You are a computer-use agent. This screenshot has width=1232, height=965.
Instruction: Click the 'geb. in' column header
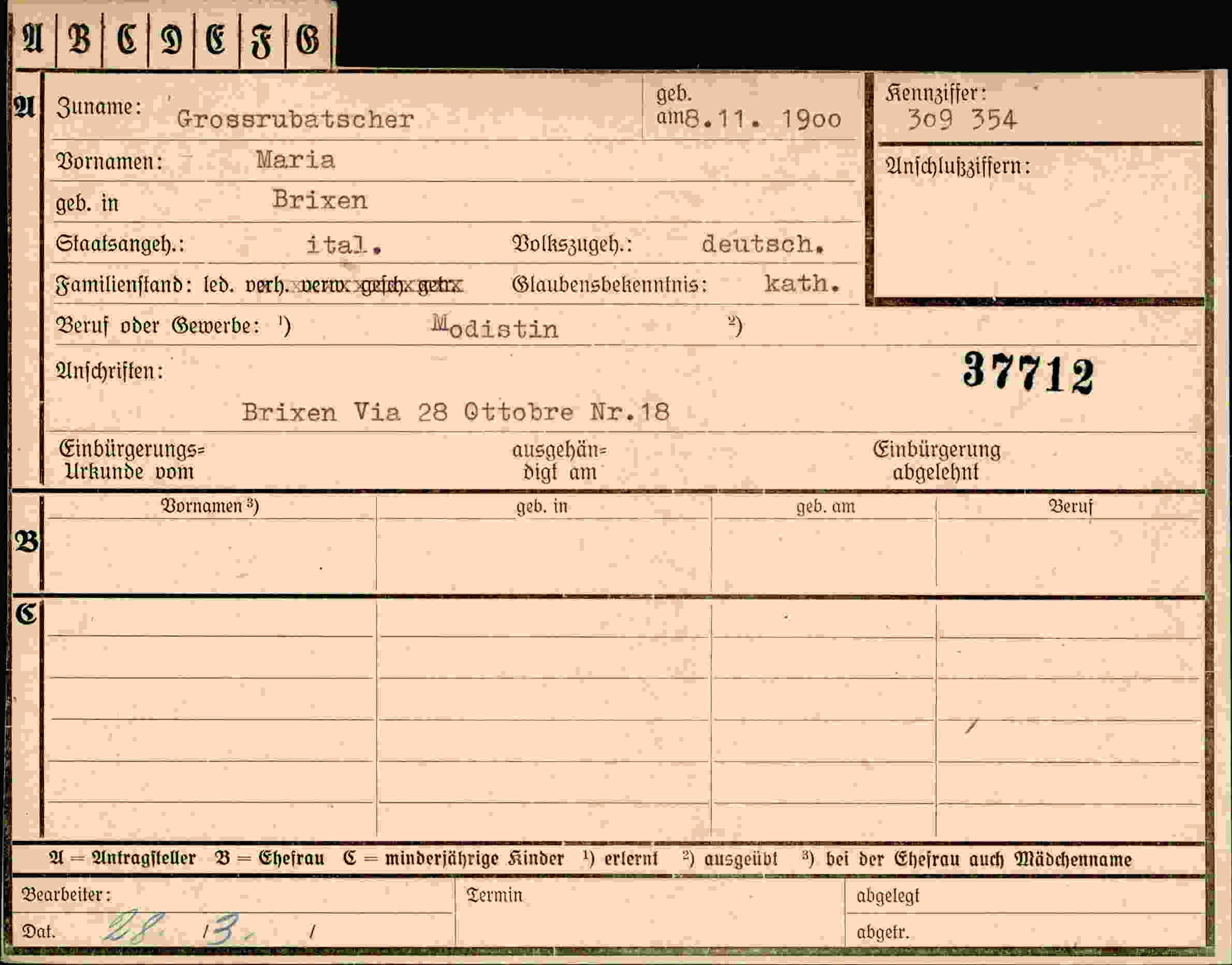[542, 507]
